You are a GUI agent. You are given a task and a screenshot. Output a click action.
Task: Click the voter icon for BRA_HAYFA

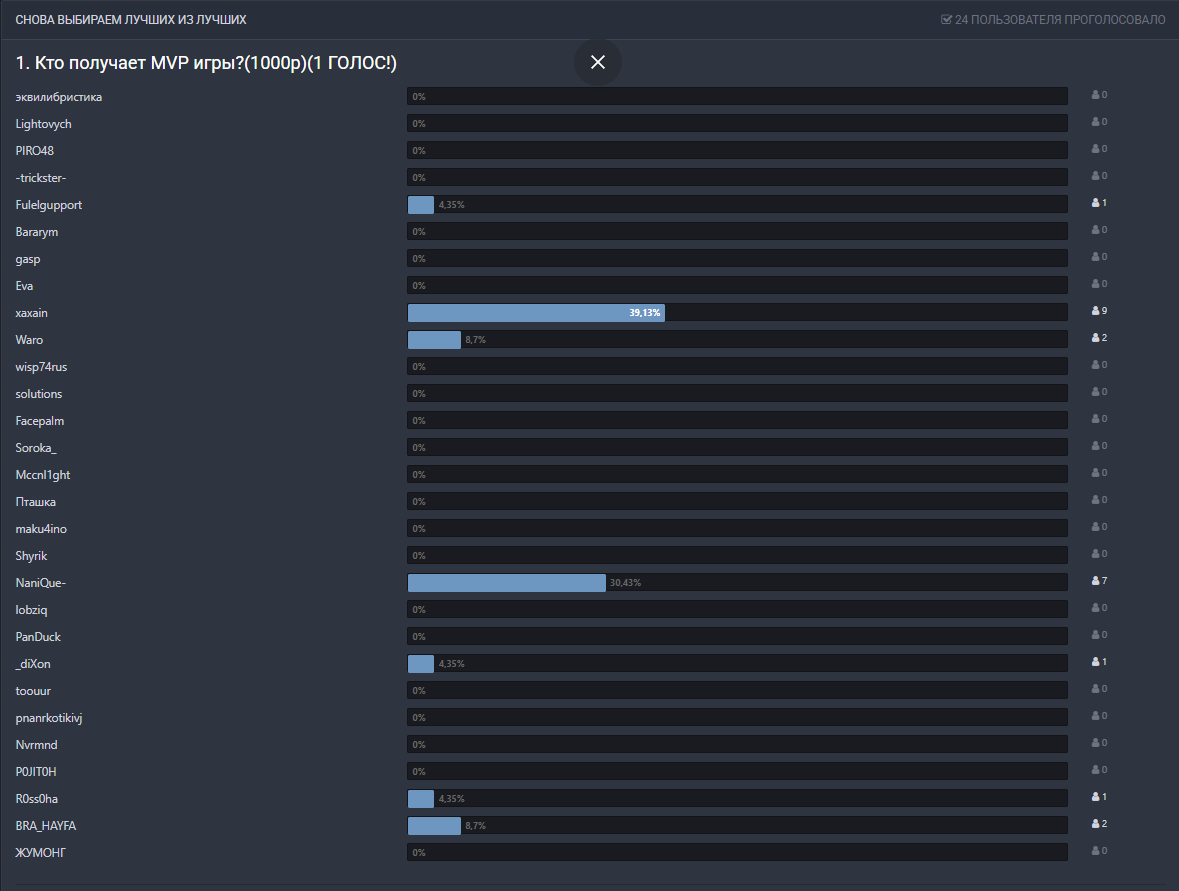(1095, 824)
